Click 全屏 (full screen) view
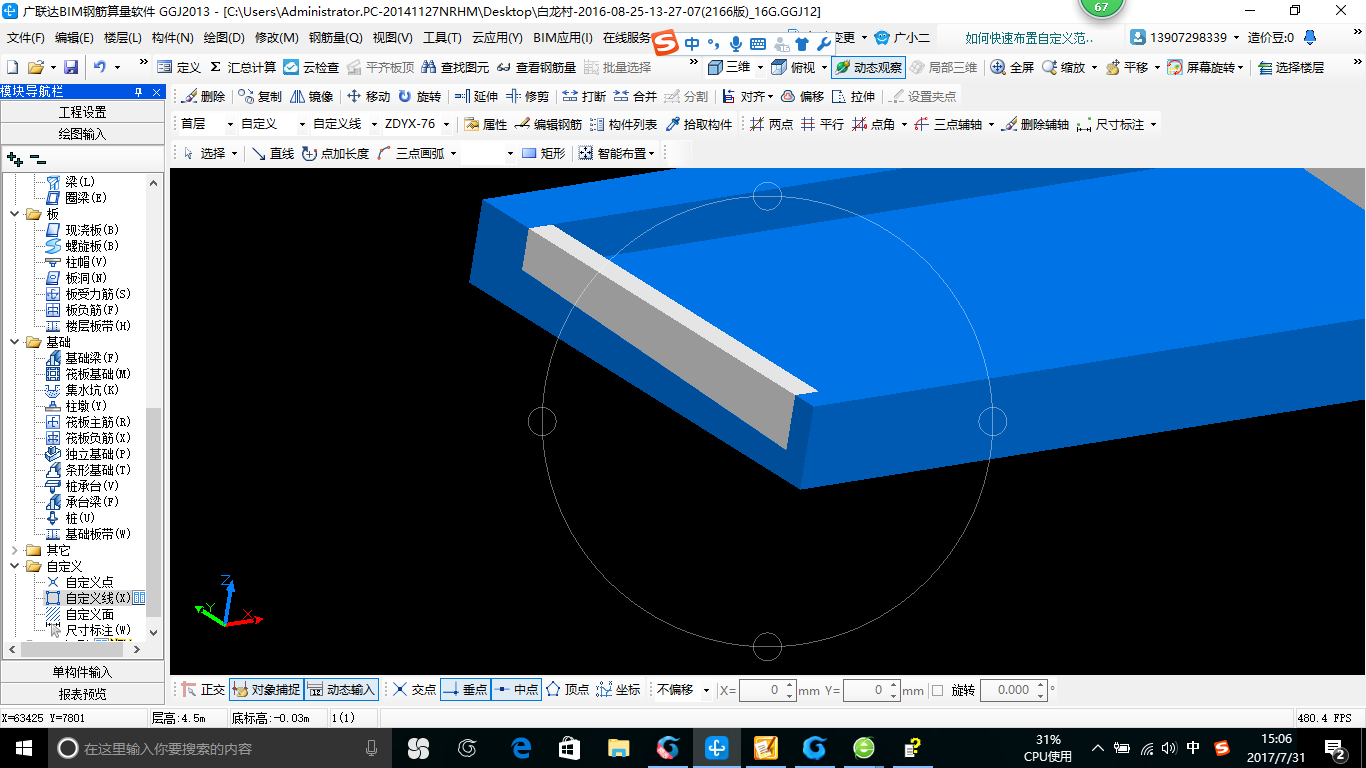This screenshot has height=768, width=1366. 1012,67
